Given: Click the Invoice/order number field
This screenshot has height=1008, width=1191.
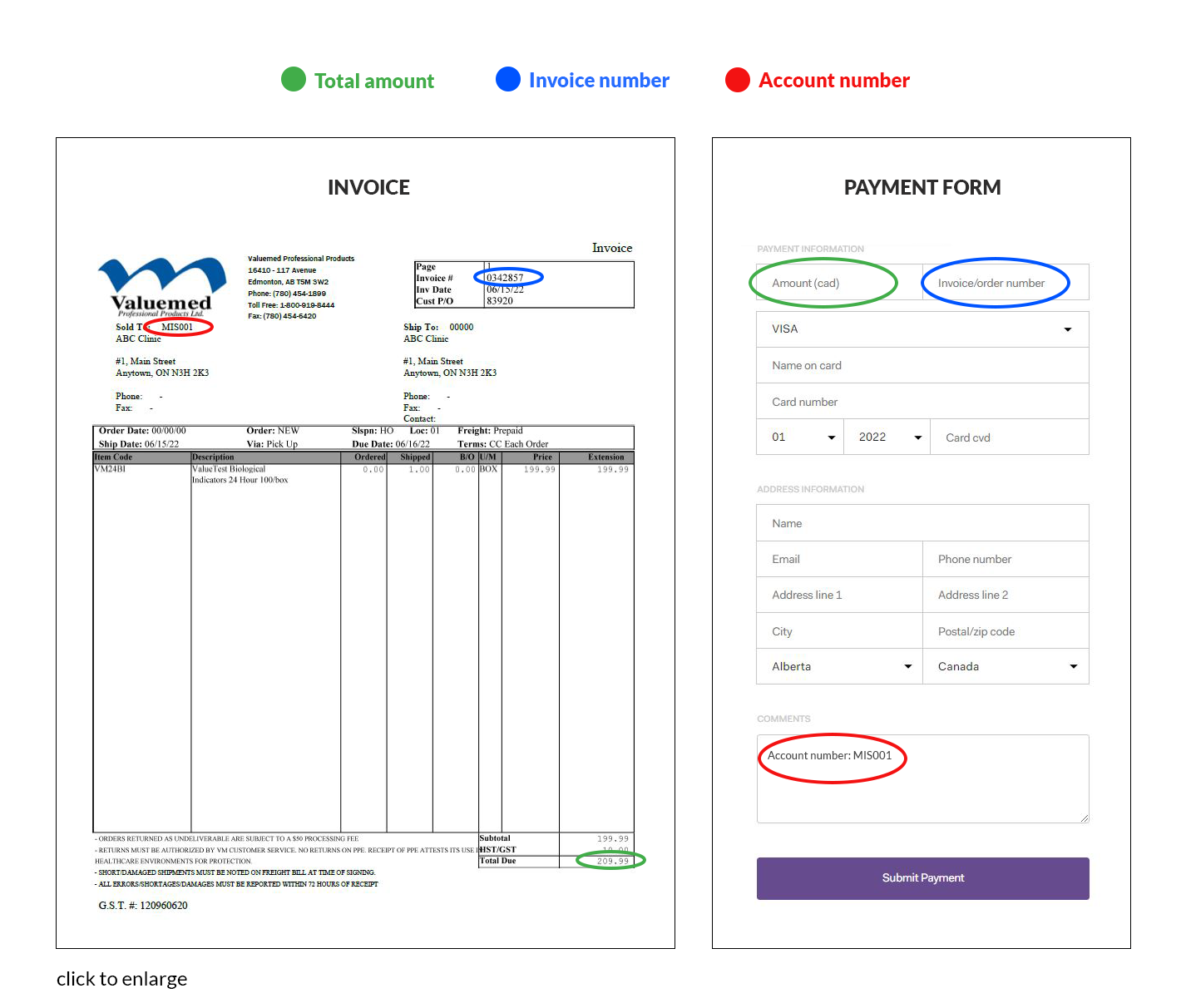Looking at the screenshot, I should (1005, 283).
